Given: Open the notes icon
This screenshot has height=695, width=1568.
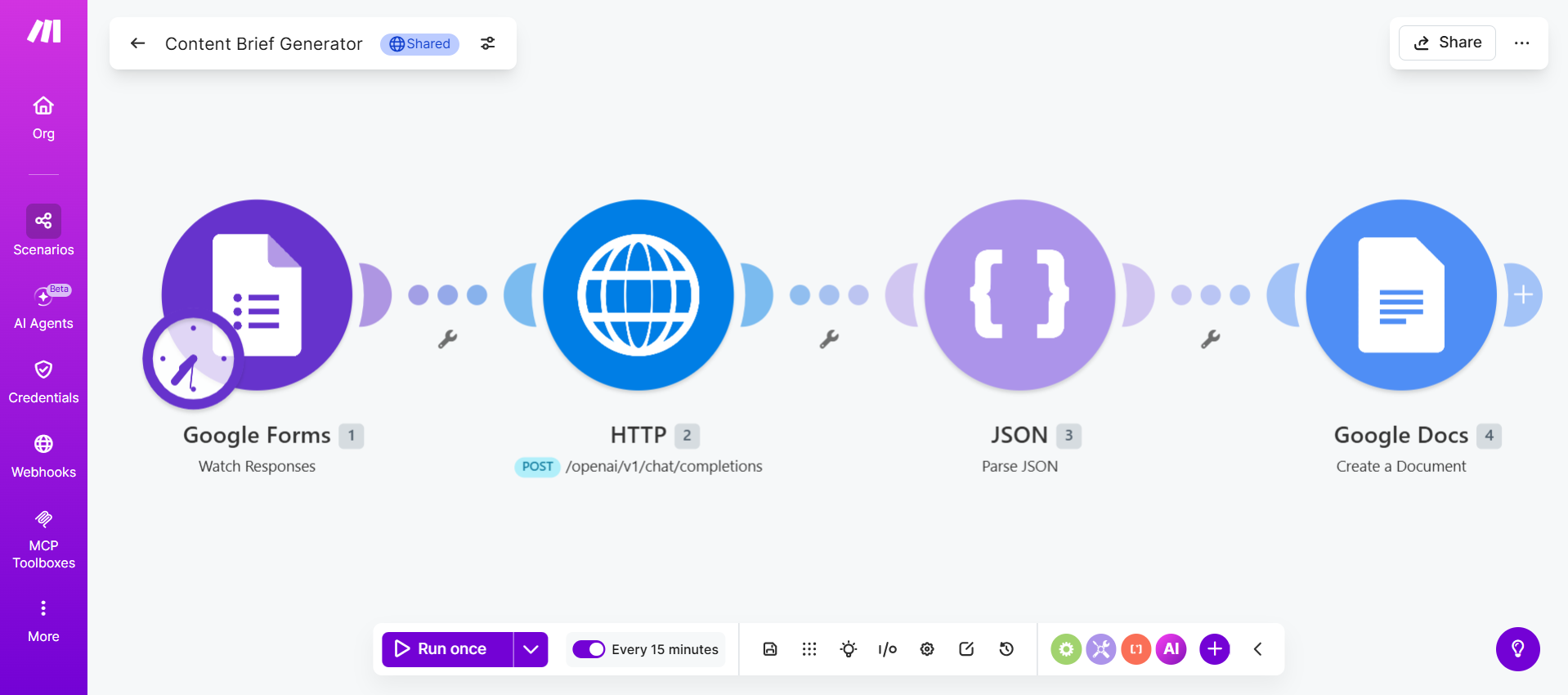Looking at the screenshot, I should (x=966, y=649).
